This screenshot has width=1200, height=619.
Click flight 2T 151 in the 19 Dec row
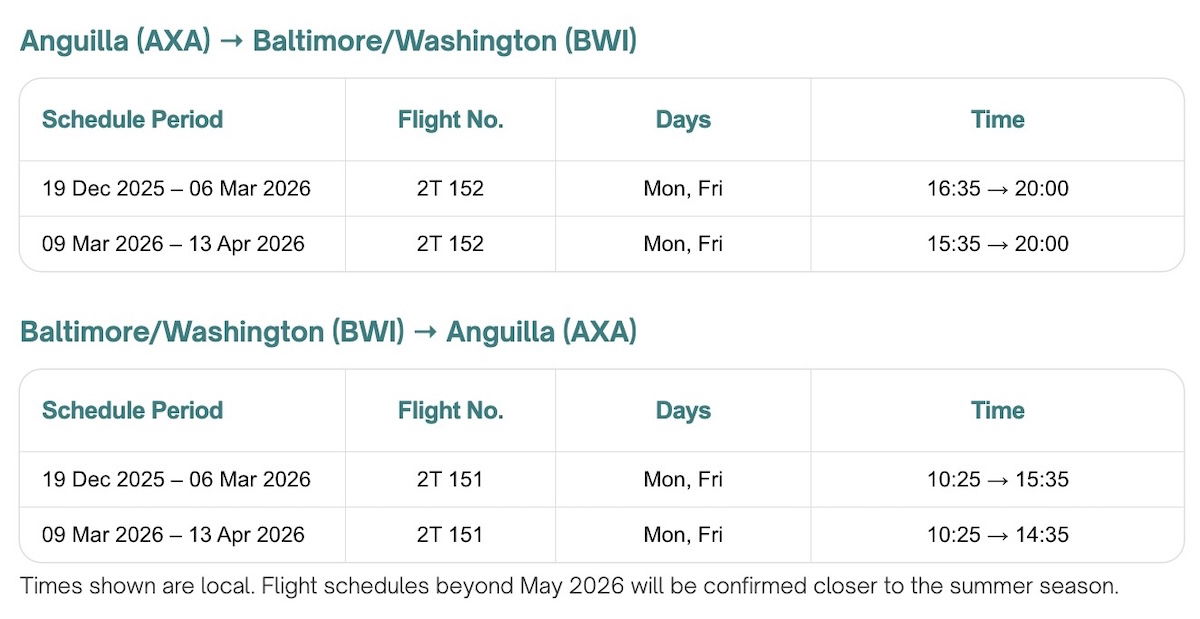point(450,479)
